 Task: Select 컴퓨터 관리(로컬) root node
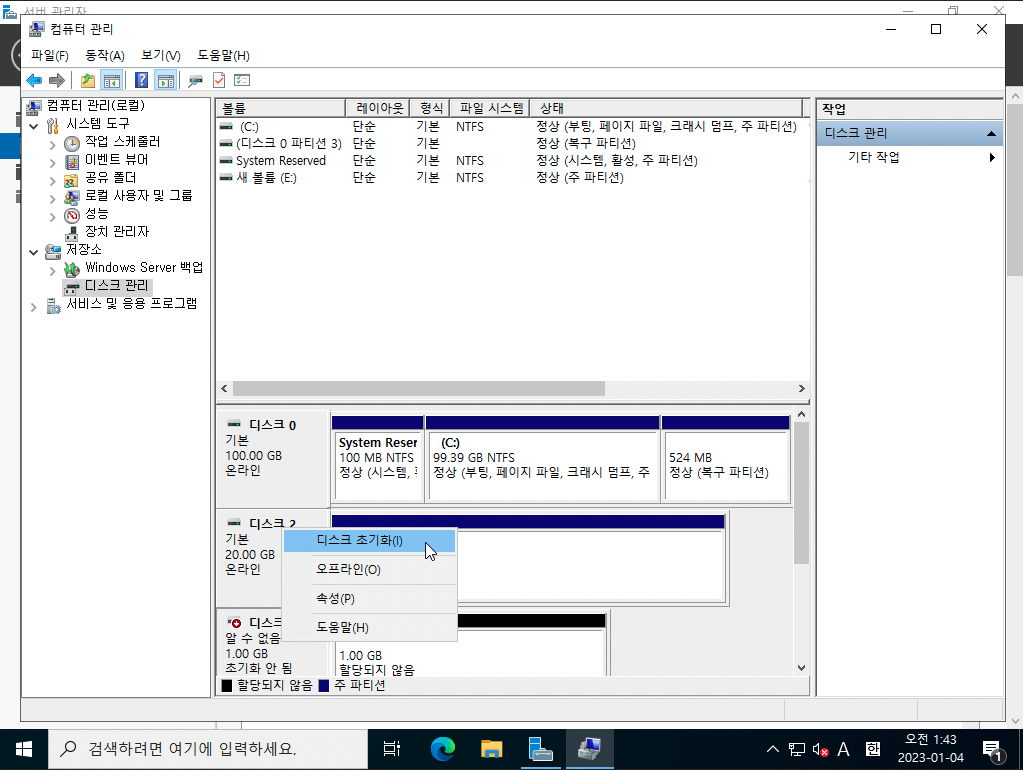(95, 106)
